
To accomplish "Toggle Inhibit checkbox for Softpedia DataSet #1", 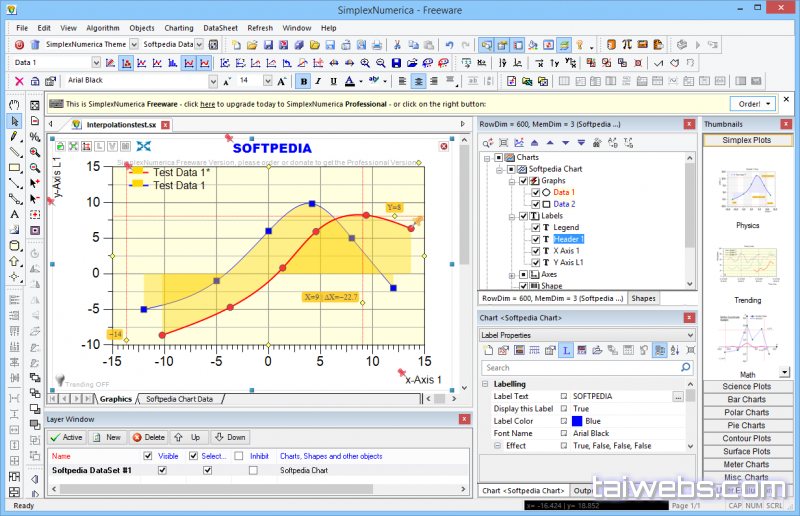I will 253,470.
